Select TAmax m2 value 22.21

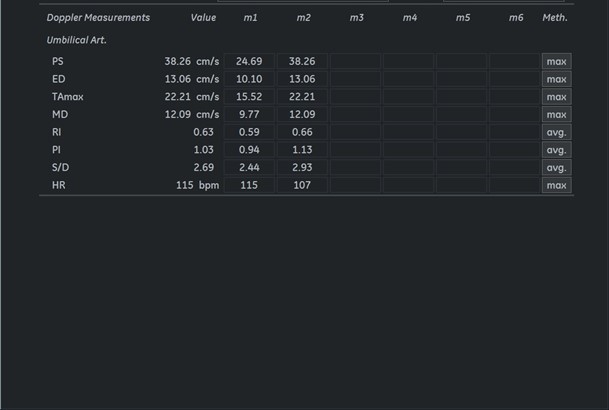302,97
